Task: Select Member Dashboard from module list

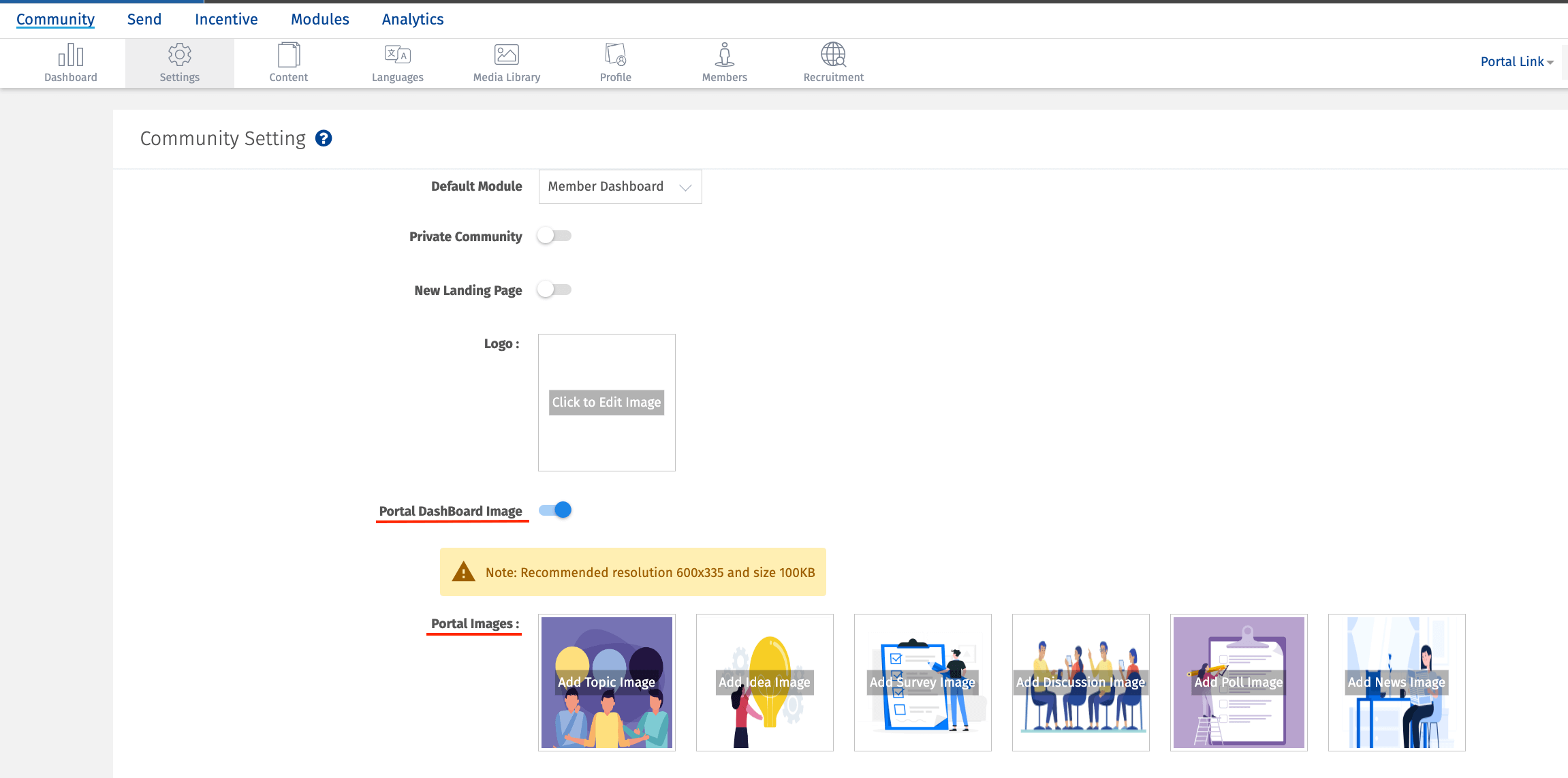Action: coord(605,186)
